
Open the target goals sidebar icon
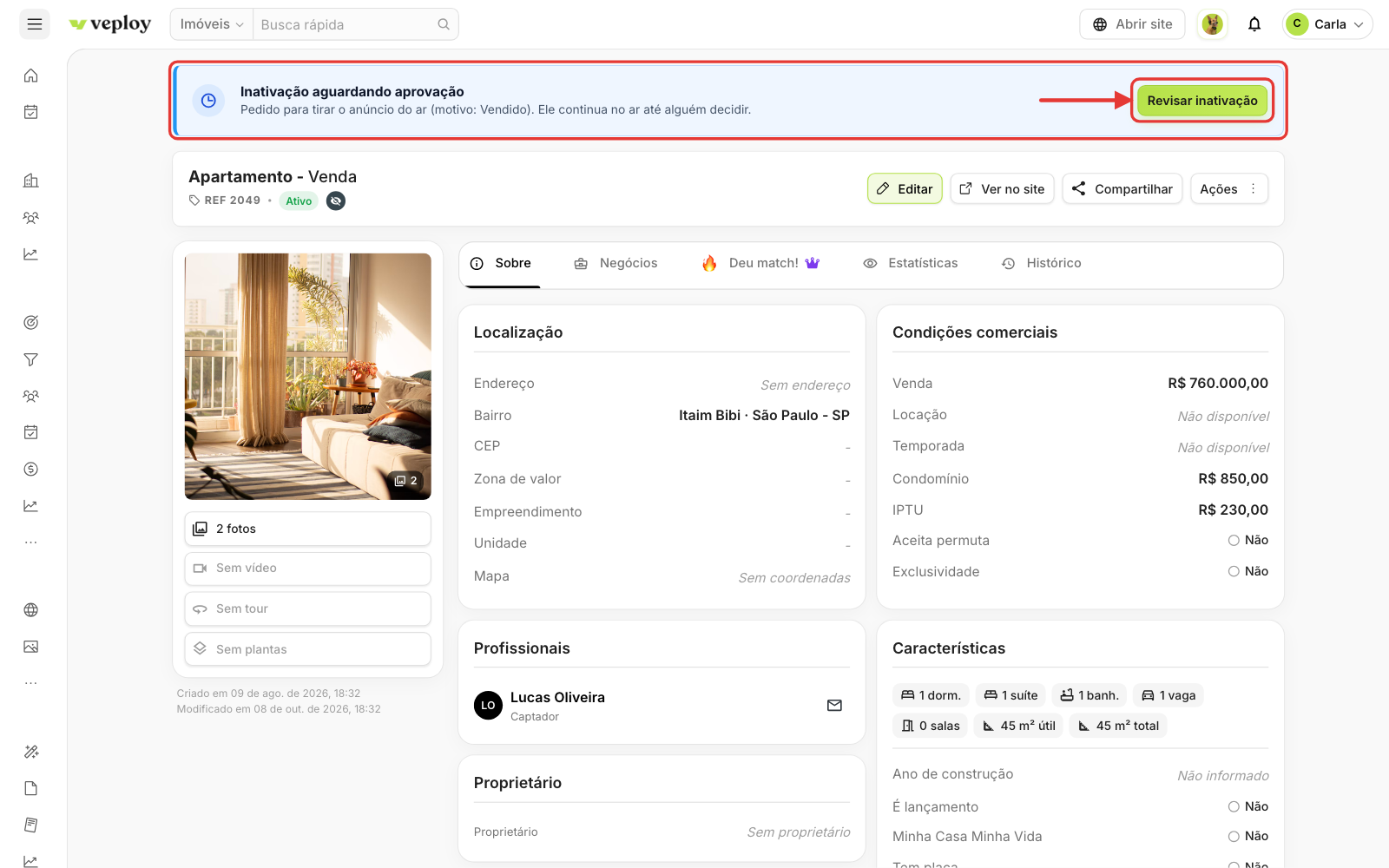31,323
